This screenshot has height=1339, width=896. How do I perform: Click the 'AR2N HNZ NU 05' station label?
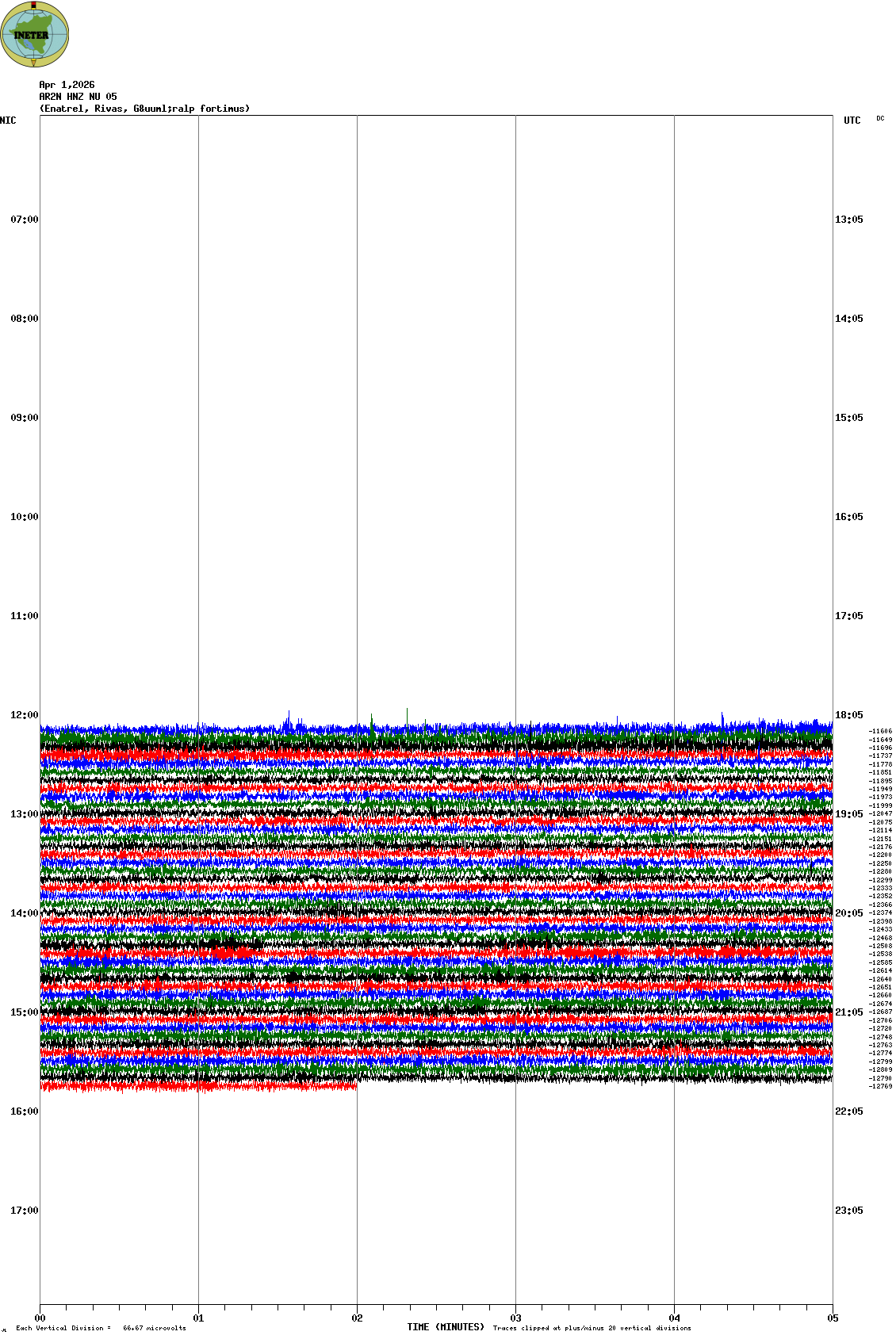pyautogui.click(x=78, y=97)
